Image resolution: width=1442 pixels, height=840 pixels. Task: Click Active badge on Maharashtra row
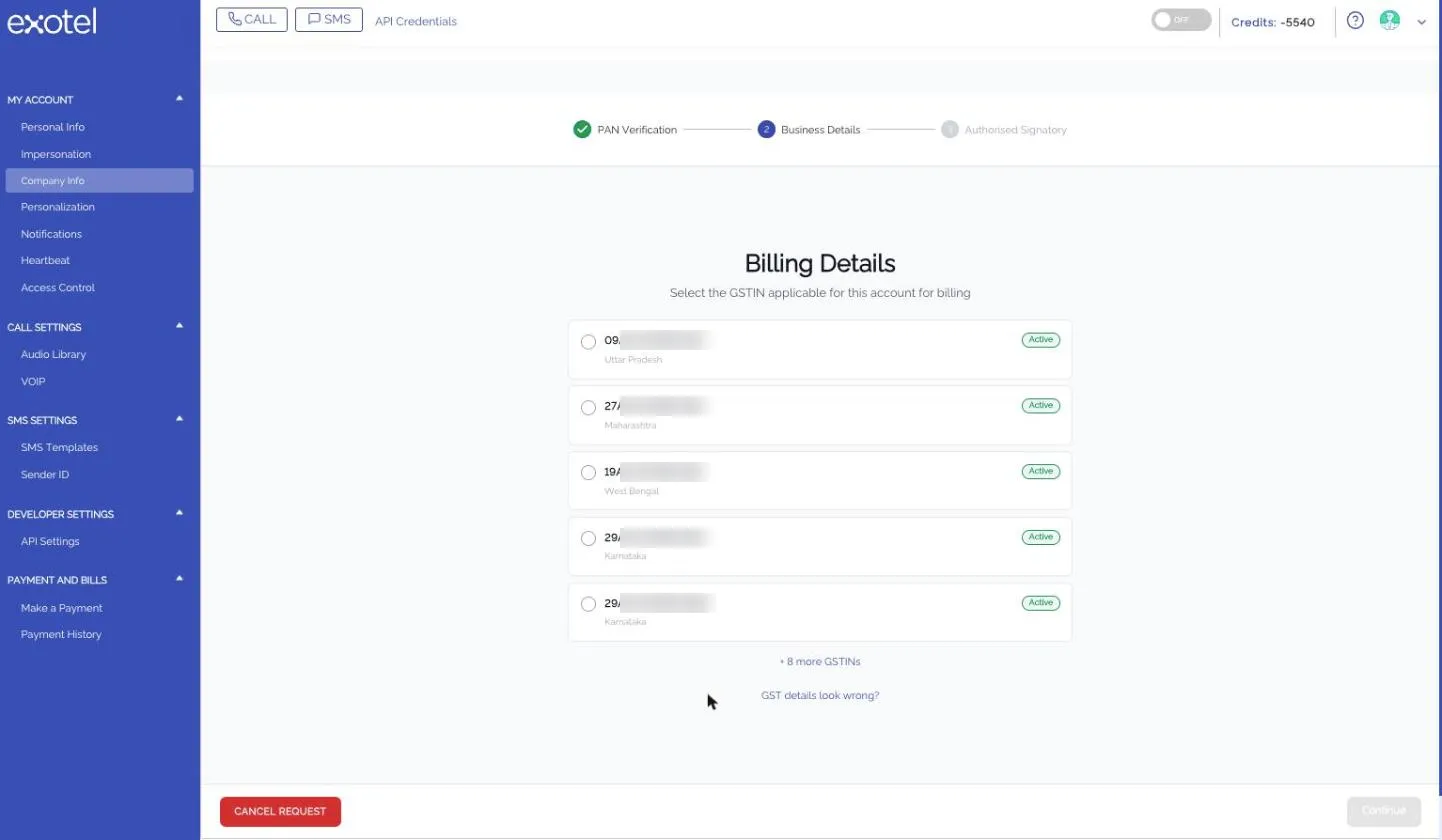(x=1041, y=405)
